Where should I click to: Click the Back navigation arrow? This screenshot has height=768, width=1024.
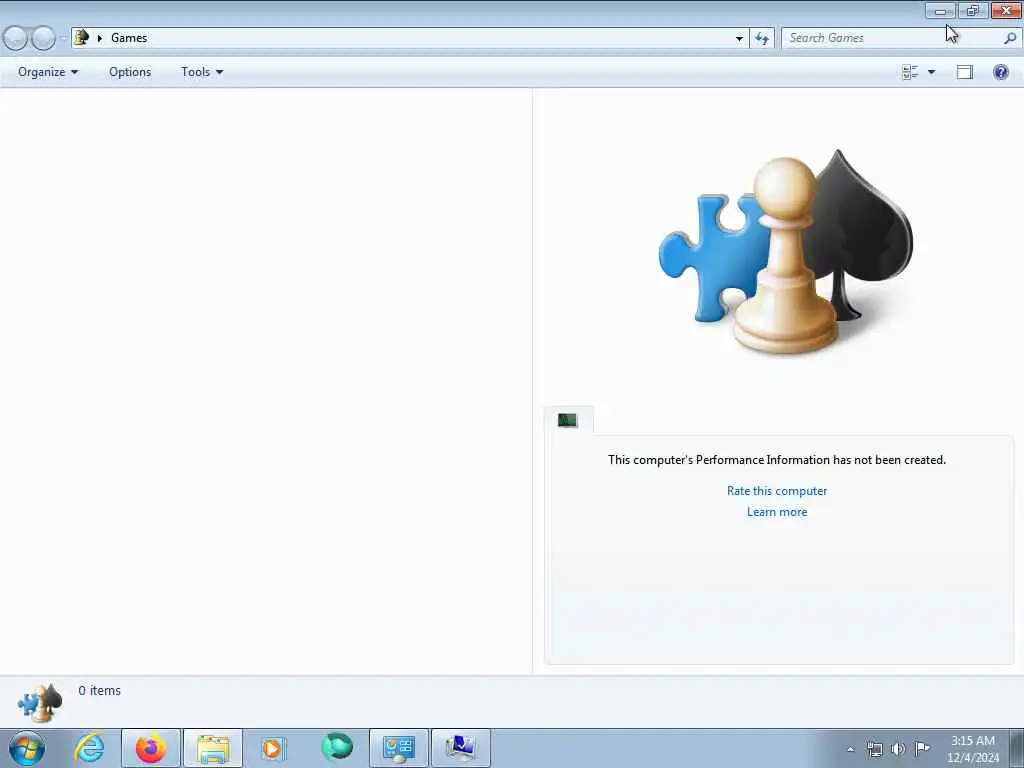(x=16, y=38)
